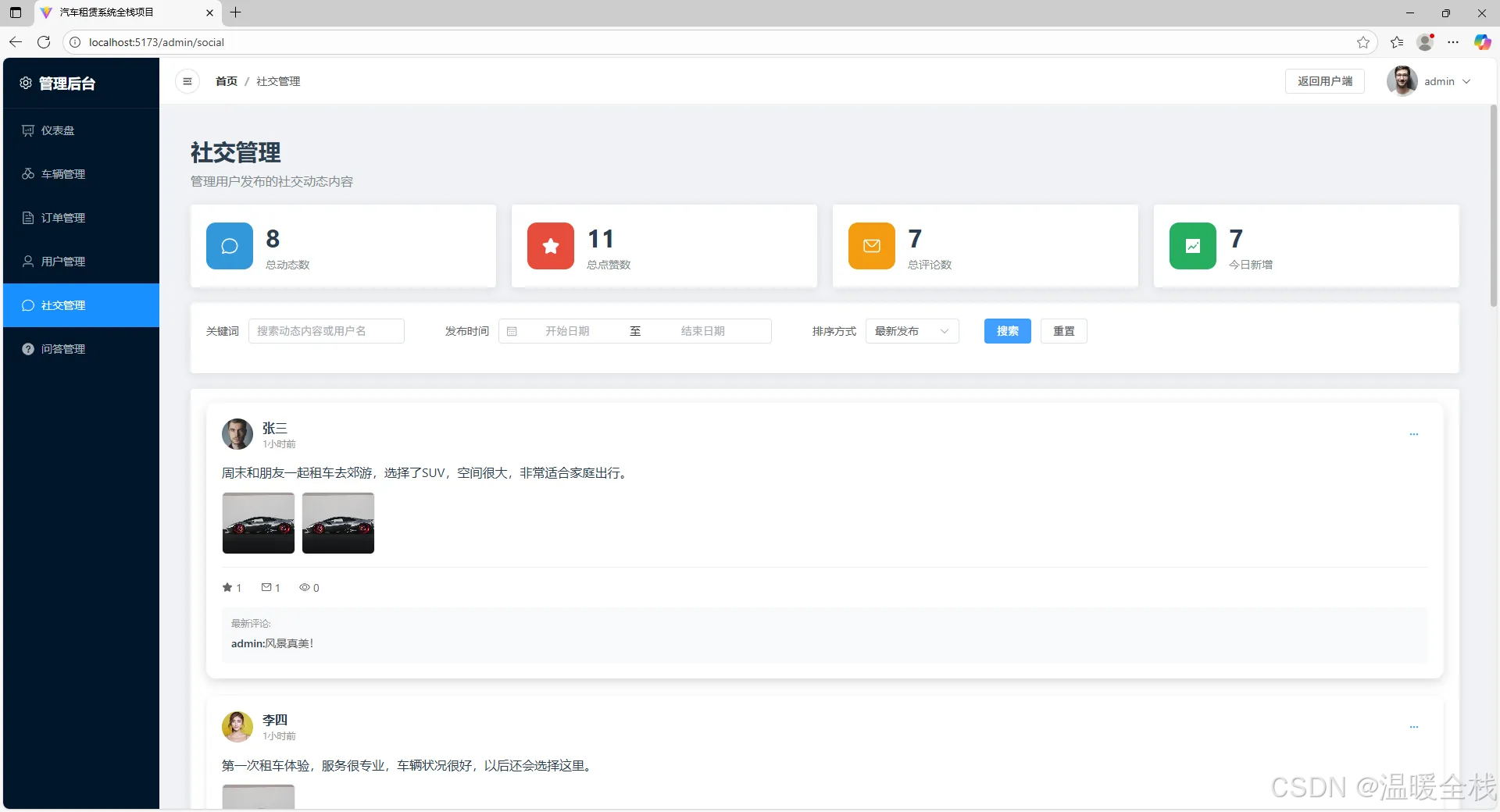
Task: Click the 重置 reset button
Action: (x=1064, y=331)
